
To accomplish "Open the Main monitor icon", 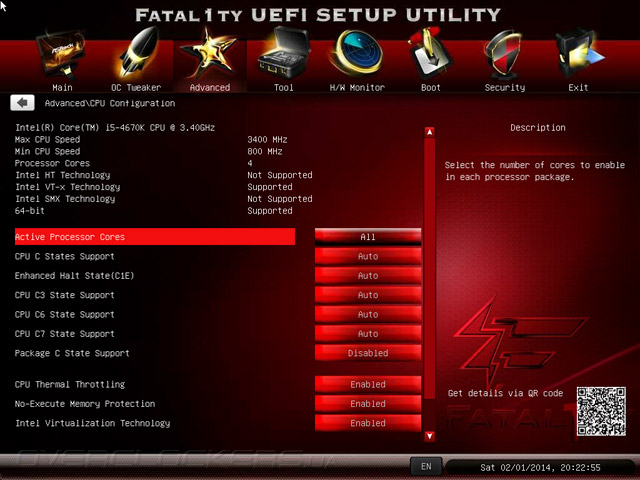I will pyautogui.click(x=62, y=55).
